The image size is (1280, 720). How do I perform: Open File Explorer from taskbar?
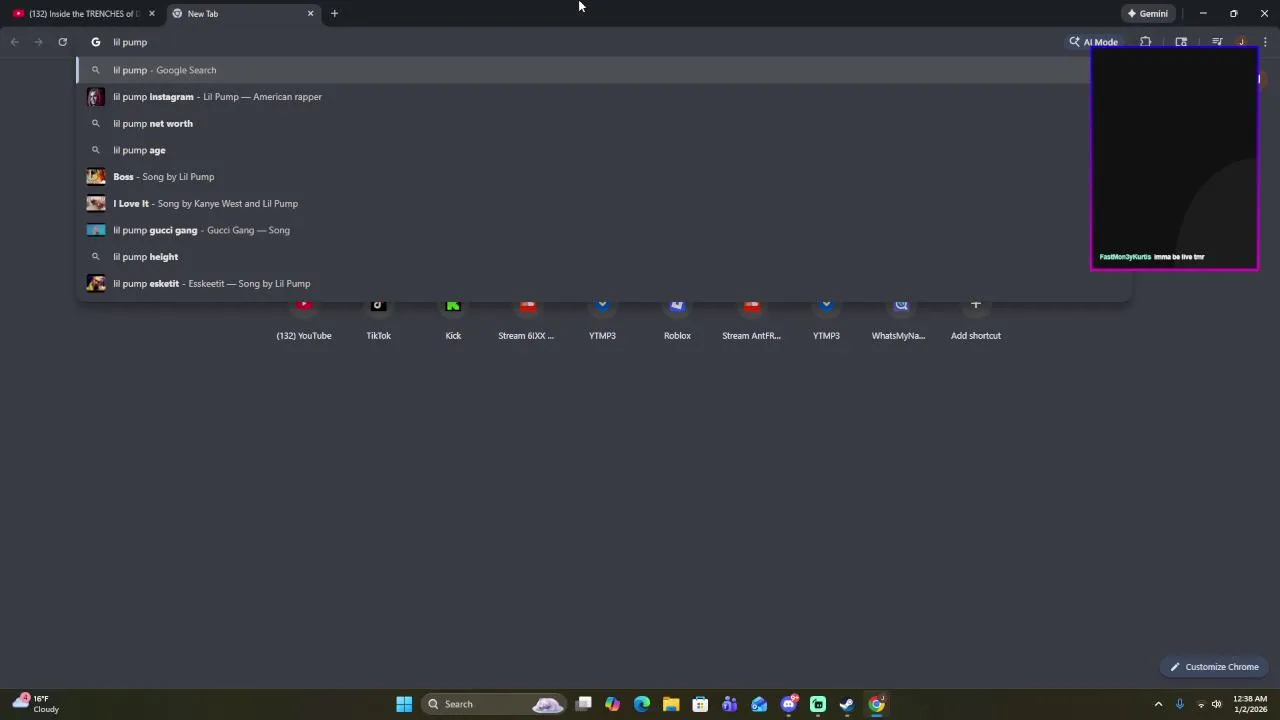[x=671, y=704]
